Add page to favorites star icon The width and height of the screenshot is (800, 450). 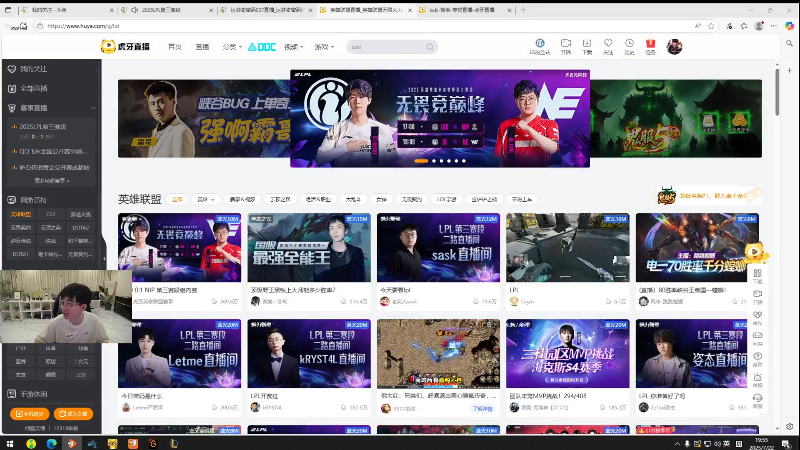pyautogui.click(x=711, y=26)
